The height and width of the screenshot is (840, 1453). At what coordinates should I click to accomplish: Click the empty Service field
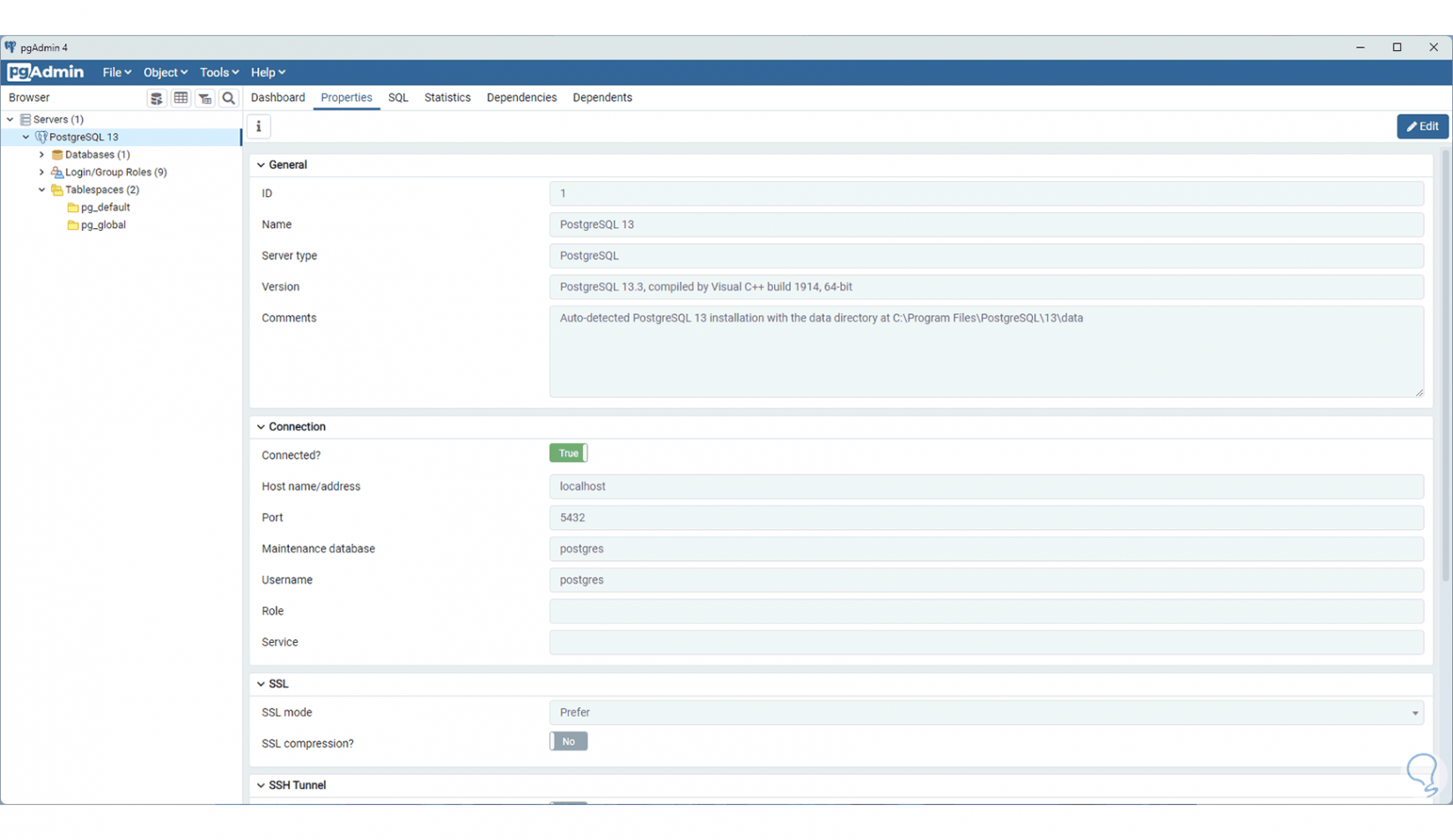tap(986, 643)
